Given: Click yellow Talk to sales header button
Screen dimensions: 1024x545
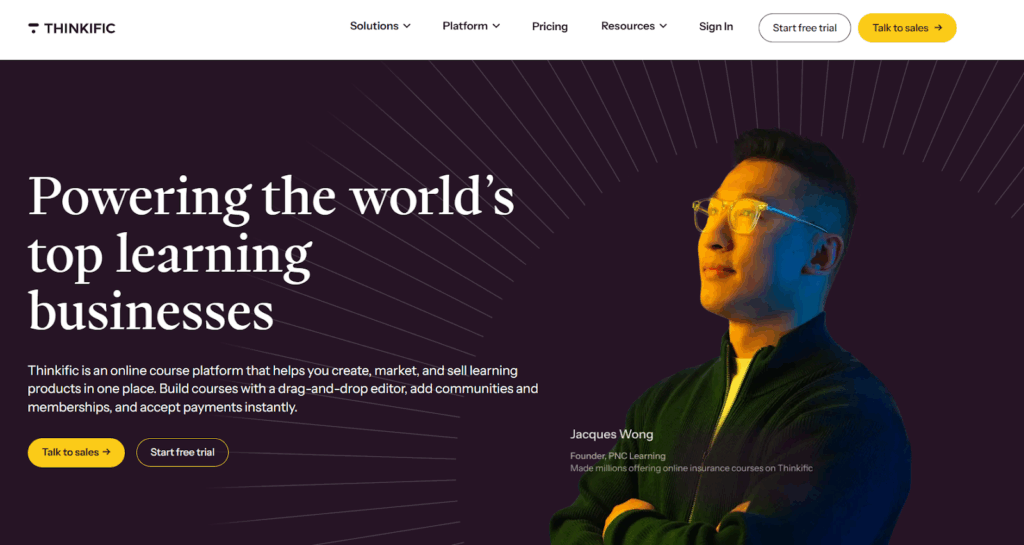Looking at the screenshot, I should tap(907, 28).
